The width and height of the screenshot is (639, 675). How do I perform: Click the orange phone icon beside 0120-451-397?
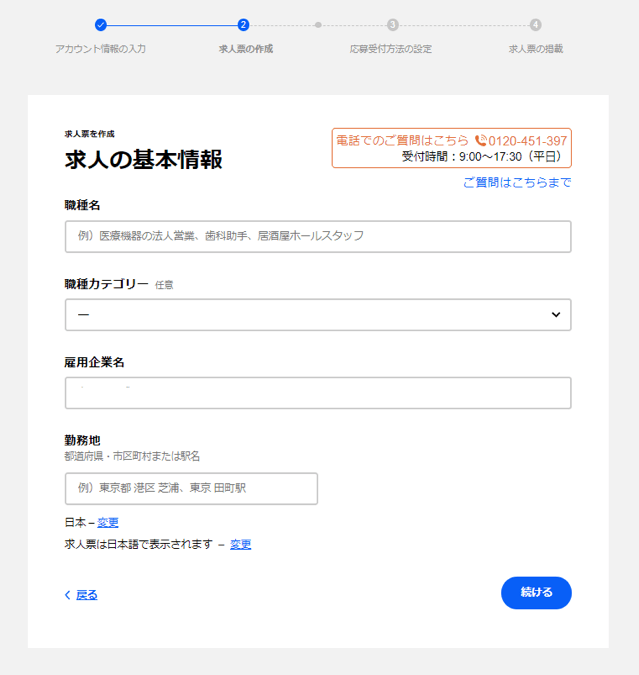click(x=481, y=141)
